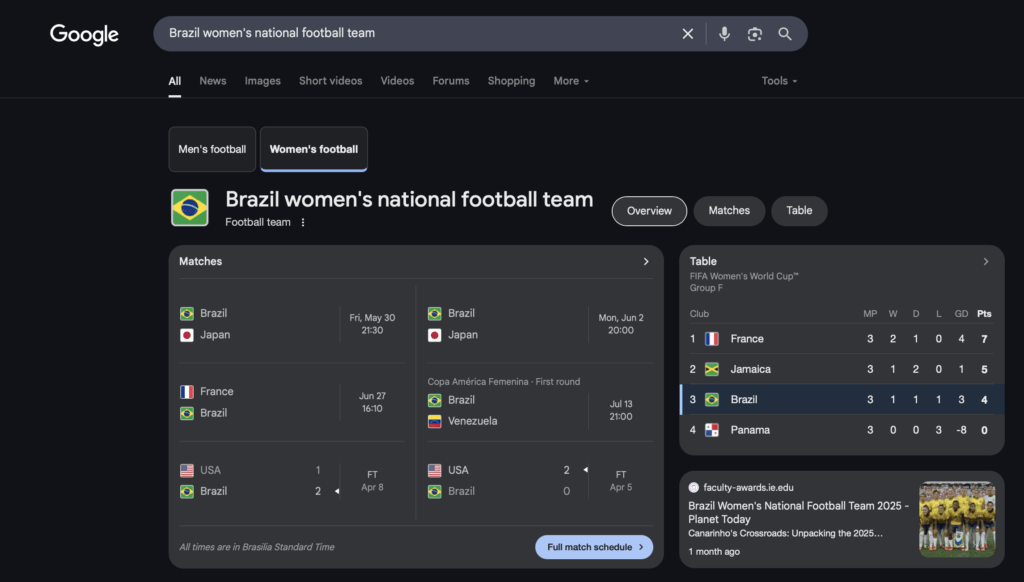Select the Men's football toggle
The height and width of the screenshot is (582, 1024).
(212, 149)
